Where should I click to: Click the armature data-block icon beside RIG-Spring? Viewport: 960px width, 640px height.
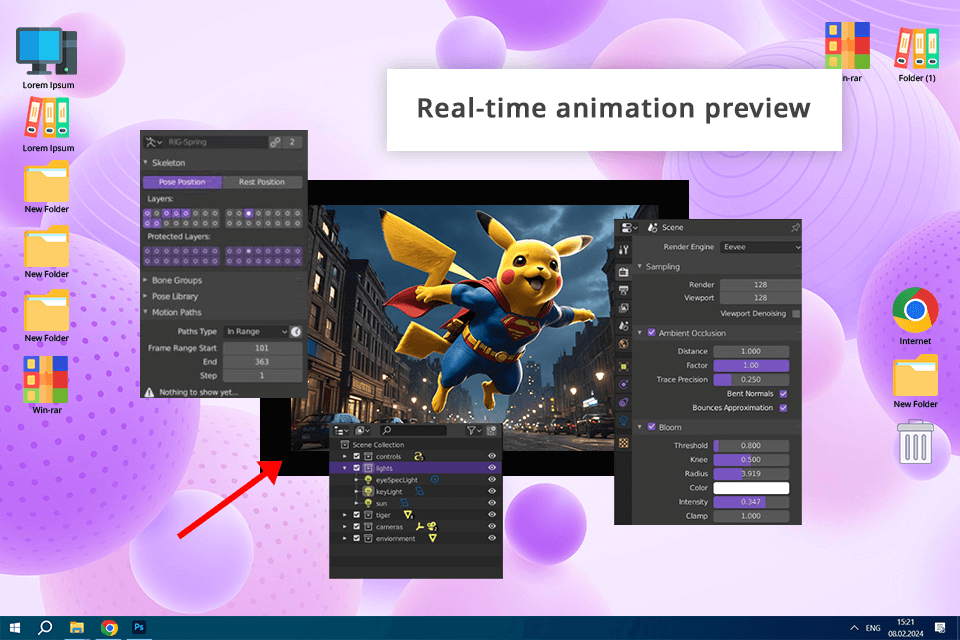pyautogui.click(x=153, y=142)
